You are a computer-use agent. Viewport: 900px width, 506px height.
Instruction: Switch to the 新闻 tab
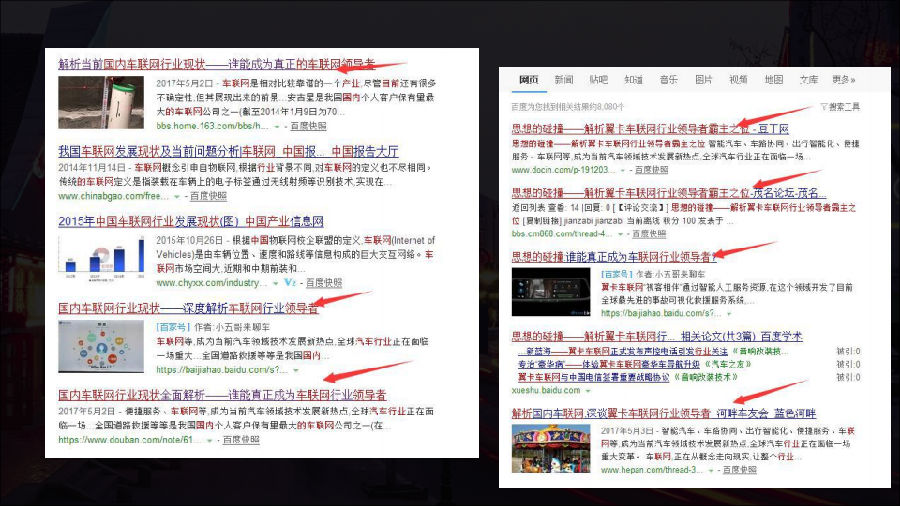564,79
